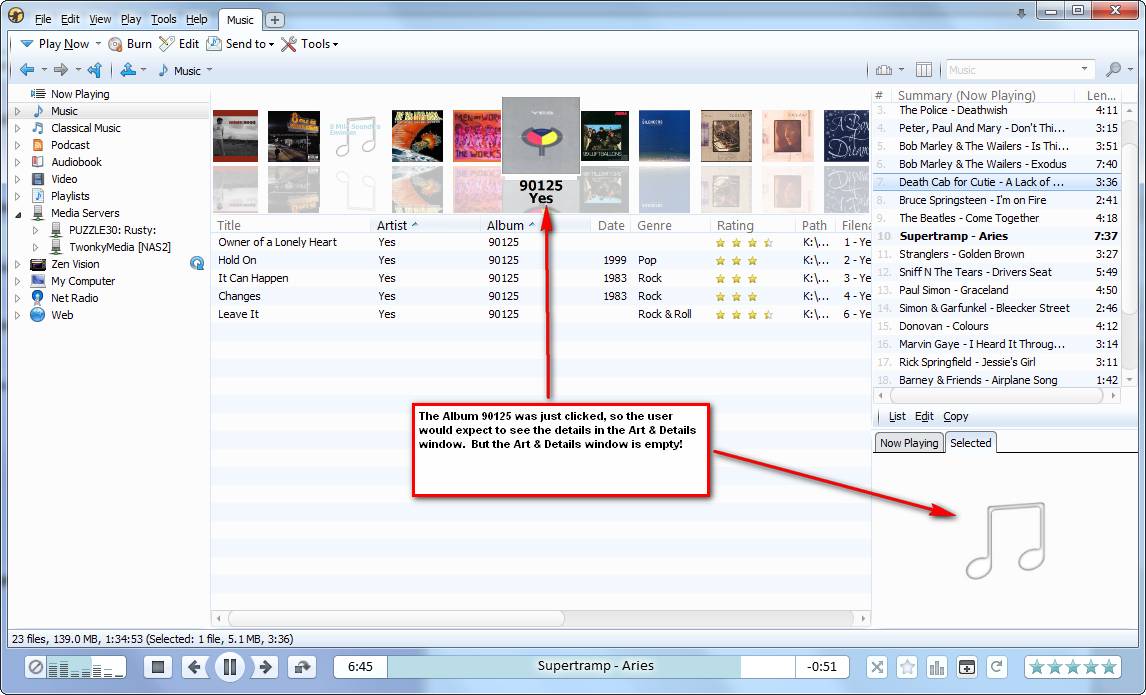Expand the Playlists tree node

pos(17,196)
